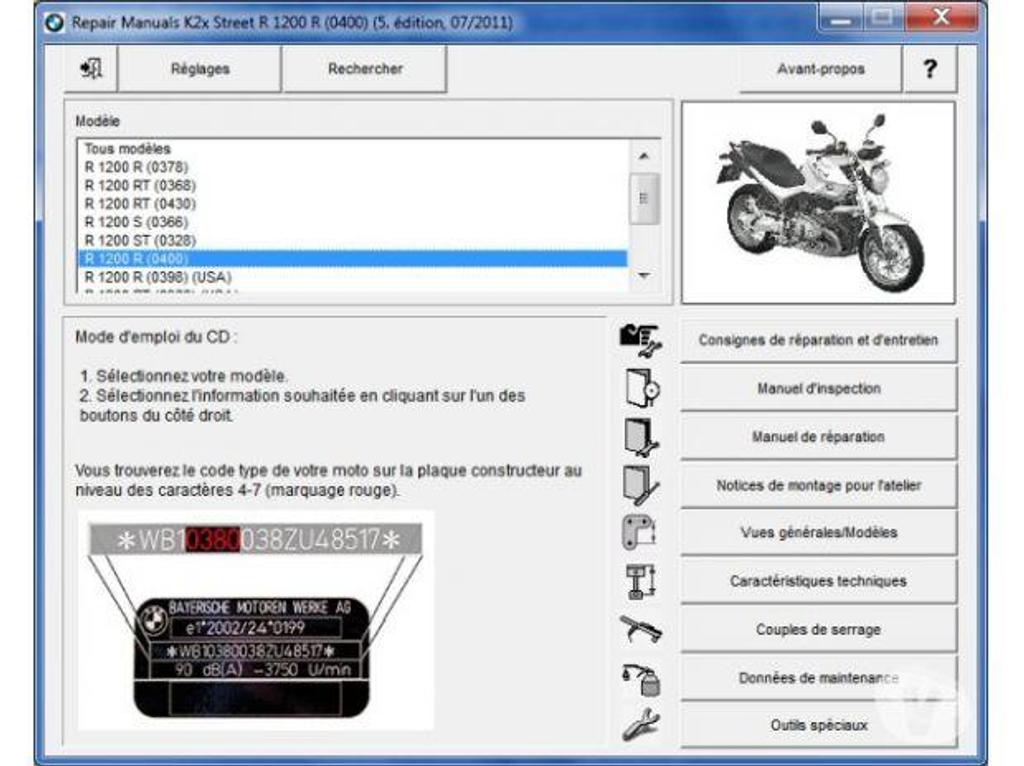Image resolution: width=1024 pixels, height=766 pixels.
Task: Open Consignes de réparation et d'entretien
Action: tap(818, 340)
